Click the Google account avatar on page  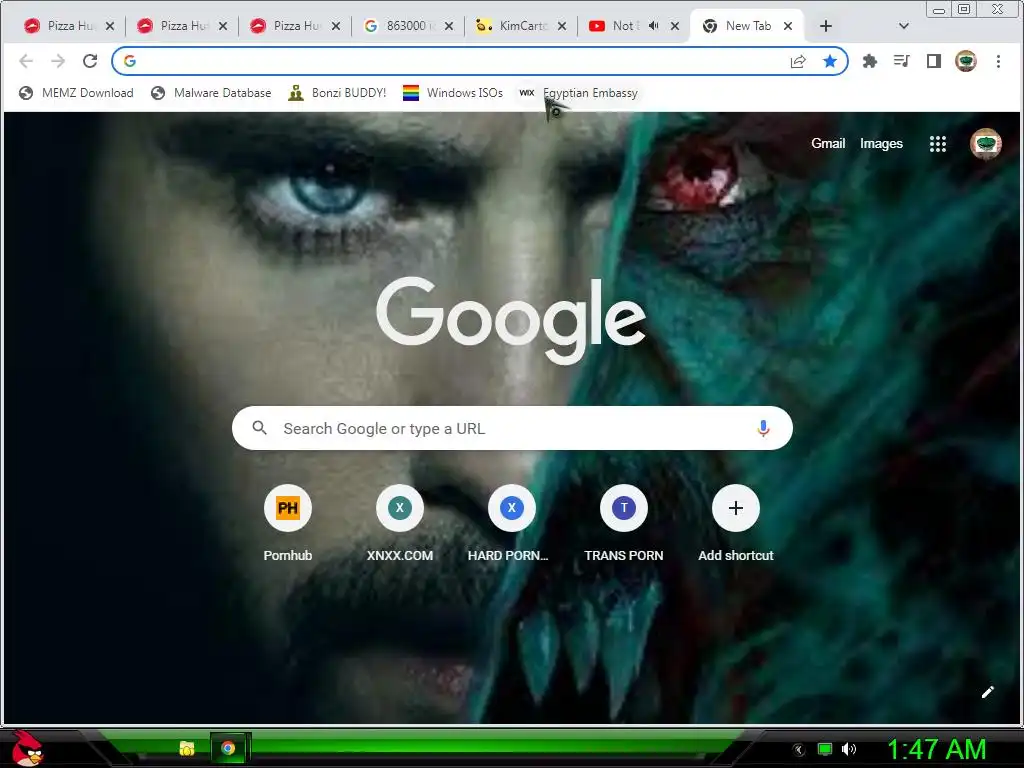tap(985, 144)
